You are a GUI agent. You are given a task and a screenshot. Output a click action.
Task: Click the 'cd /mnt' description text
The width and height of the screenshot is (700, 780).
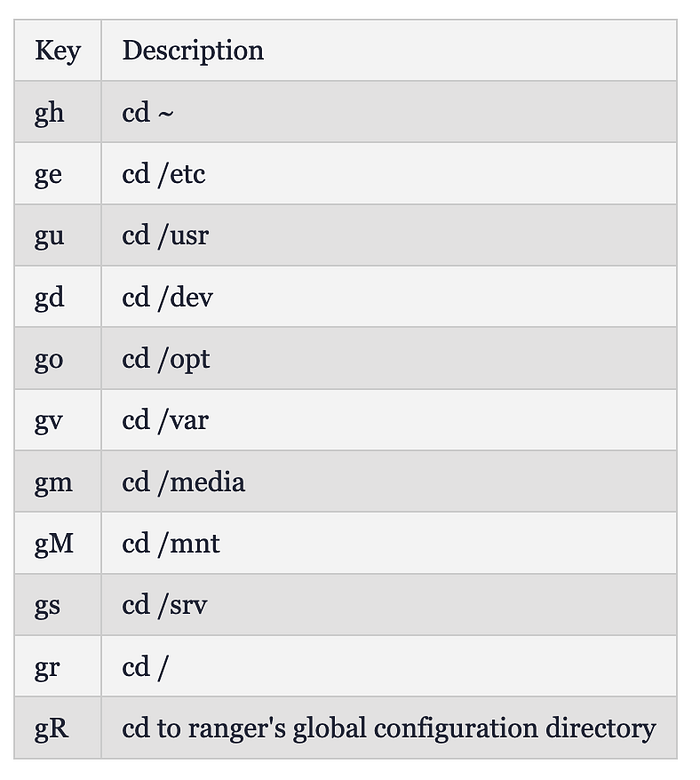tap(171, 544)
